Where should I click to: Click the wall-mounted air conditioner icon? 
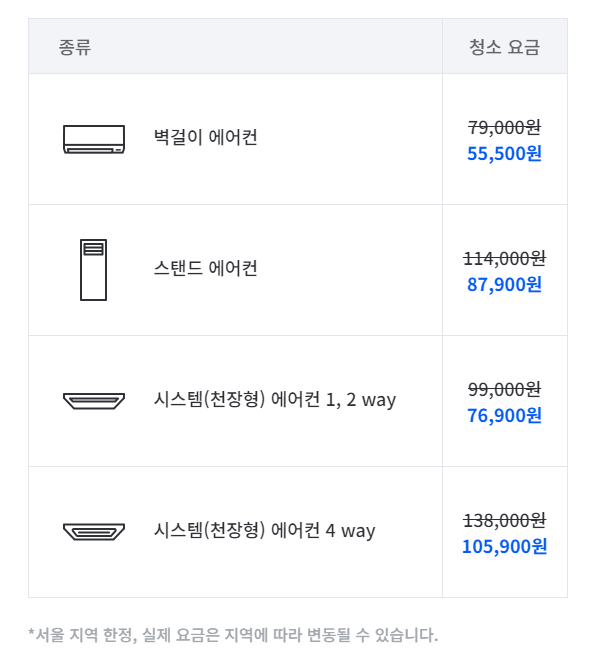click(94, 139)
